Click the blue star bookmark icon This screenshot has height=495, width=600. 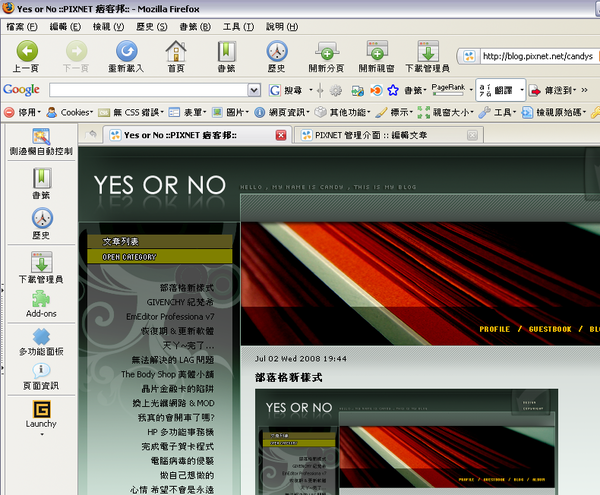393,90
